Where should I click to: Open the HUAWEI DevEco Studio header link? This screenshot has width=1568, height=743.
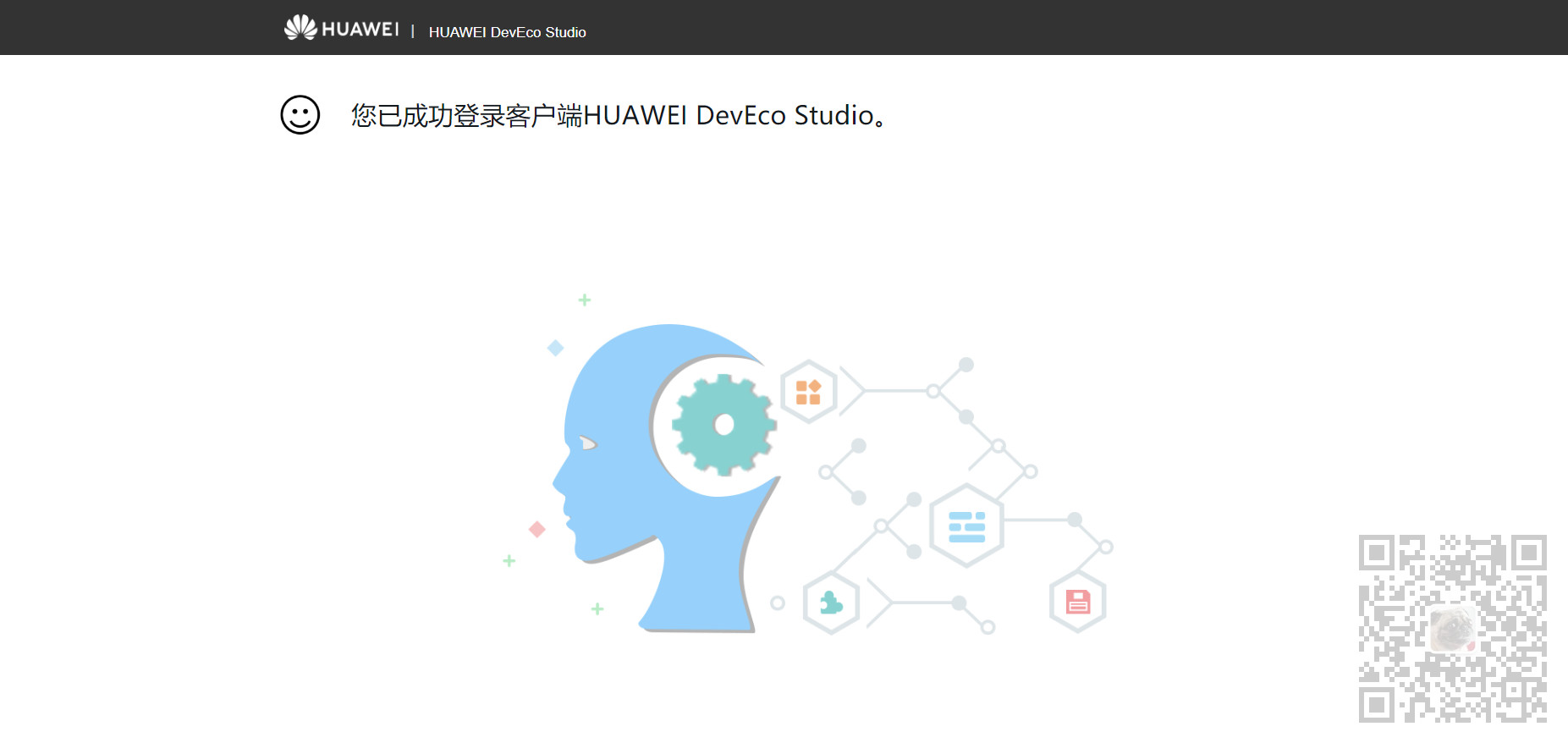pyautogui.click(x=507, y=32)
